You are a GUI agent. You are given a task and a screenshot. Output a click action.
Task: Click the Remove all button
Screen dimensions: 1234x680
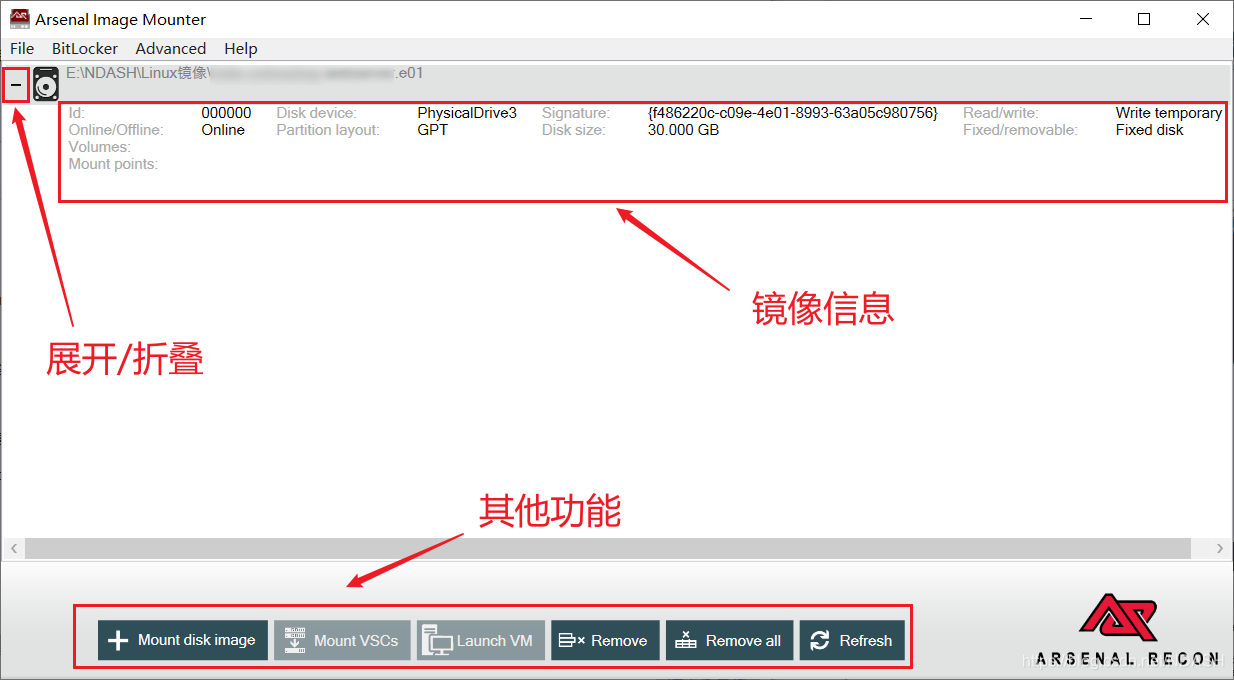[730, 640]
